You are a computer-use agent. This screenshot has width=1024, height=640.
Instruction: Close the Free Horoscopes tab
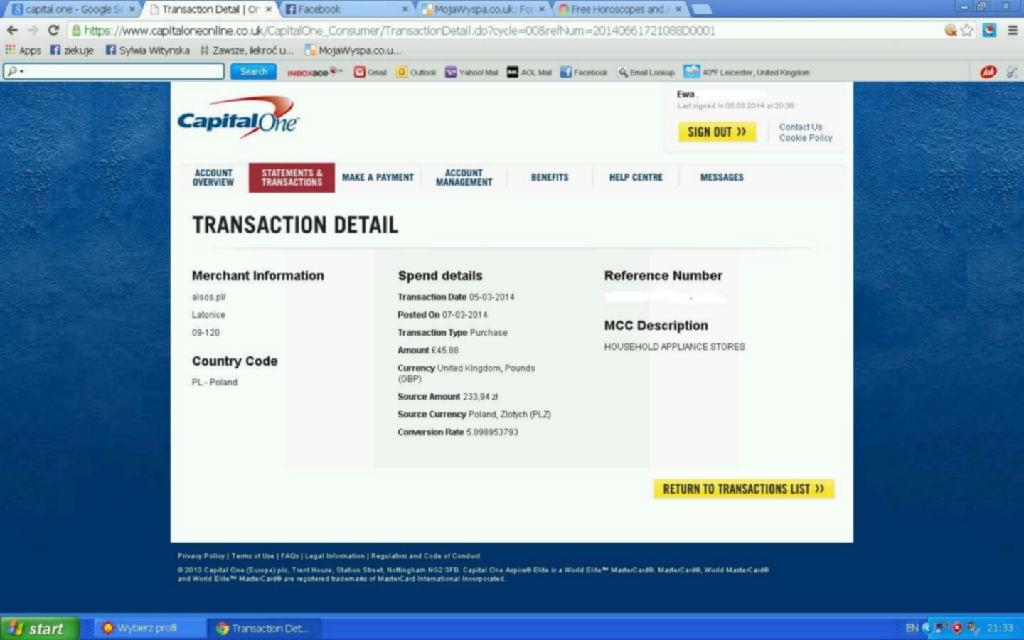point(678,9)
